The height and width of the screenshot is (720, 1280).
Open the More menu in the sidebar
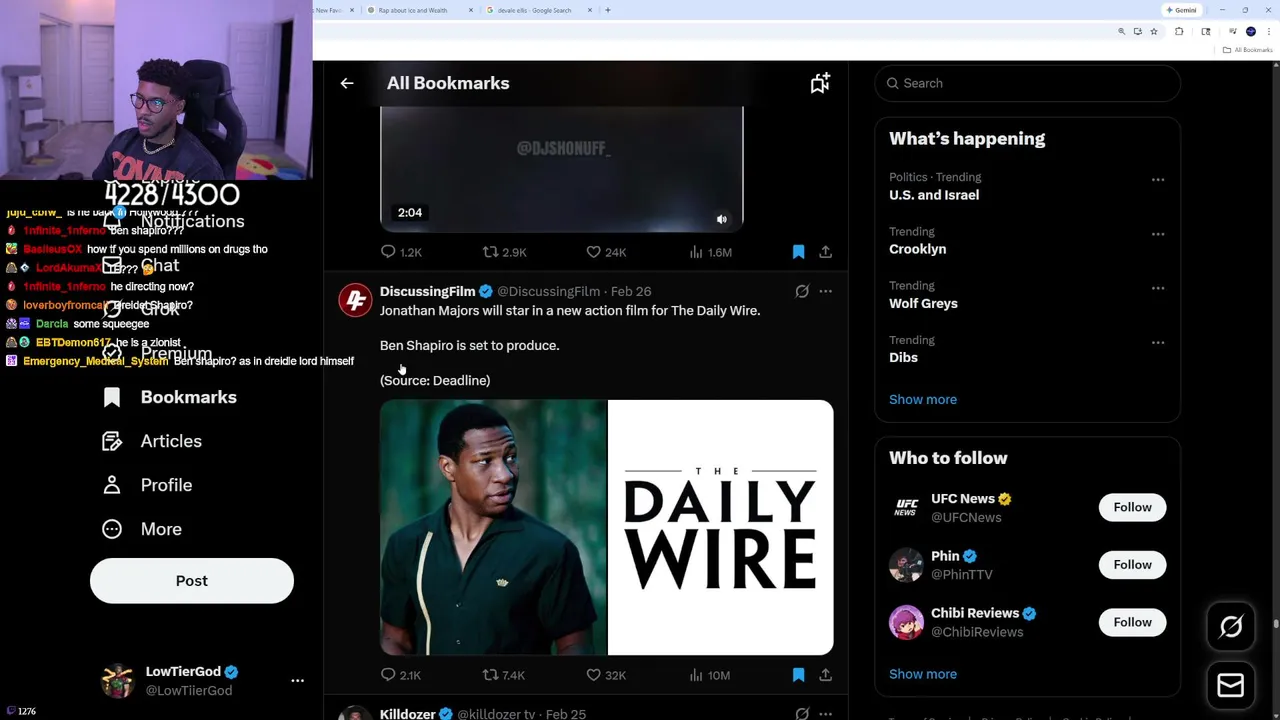tap(142, 529)
